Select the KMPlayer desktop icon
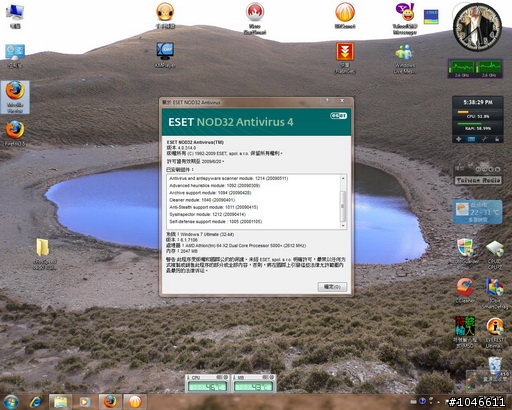The width and height of the screenshot is (512, 410). 165,55
